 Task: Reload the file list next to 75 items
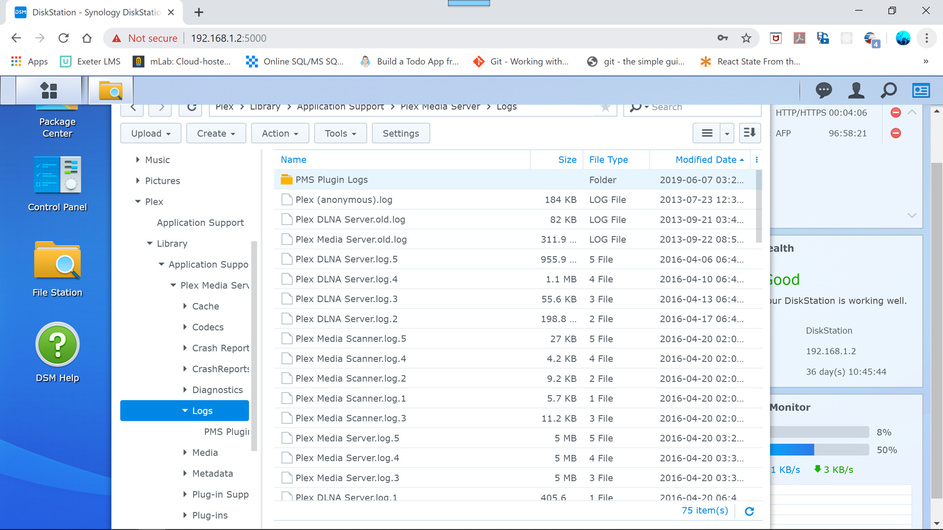click(749, 511)
